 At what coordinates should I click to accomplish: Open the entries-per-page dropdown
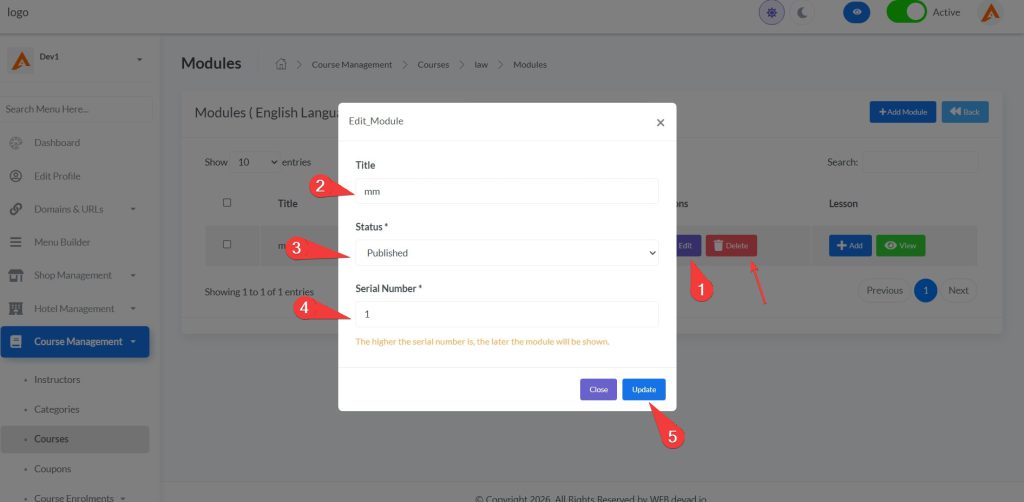pyautogui.click(x=257, y=162)
